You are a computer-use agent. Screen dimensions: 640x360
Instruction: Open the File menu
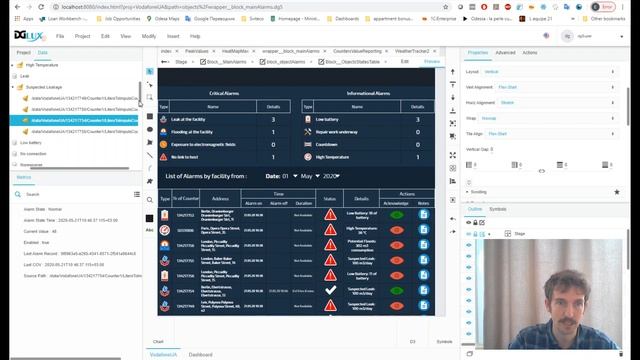coord(60,36)
